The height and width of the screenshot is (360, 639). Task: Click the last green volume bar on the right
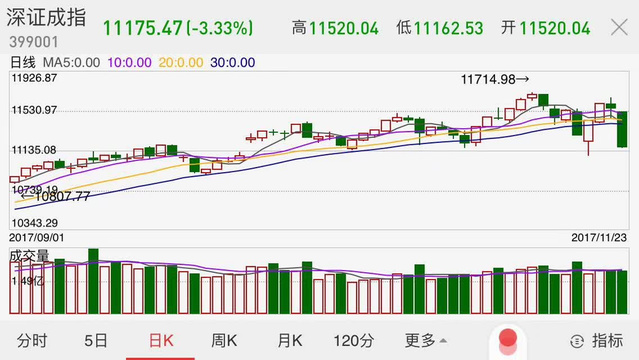point(622,292)
